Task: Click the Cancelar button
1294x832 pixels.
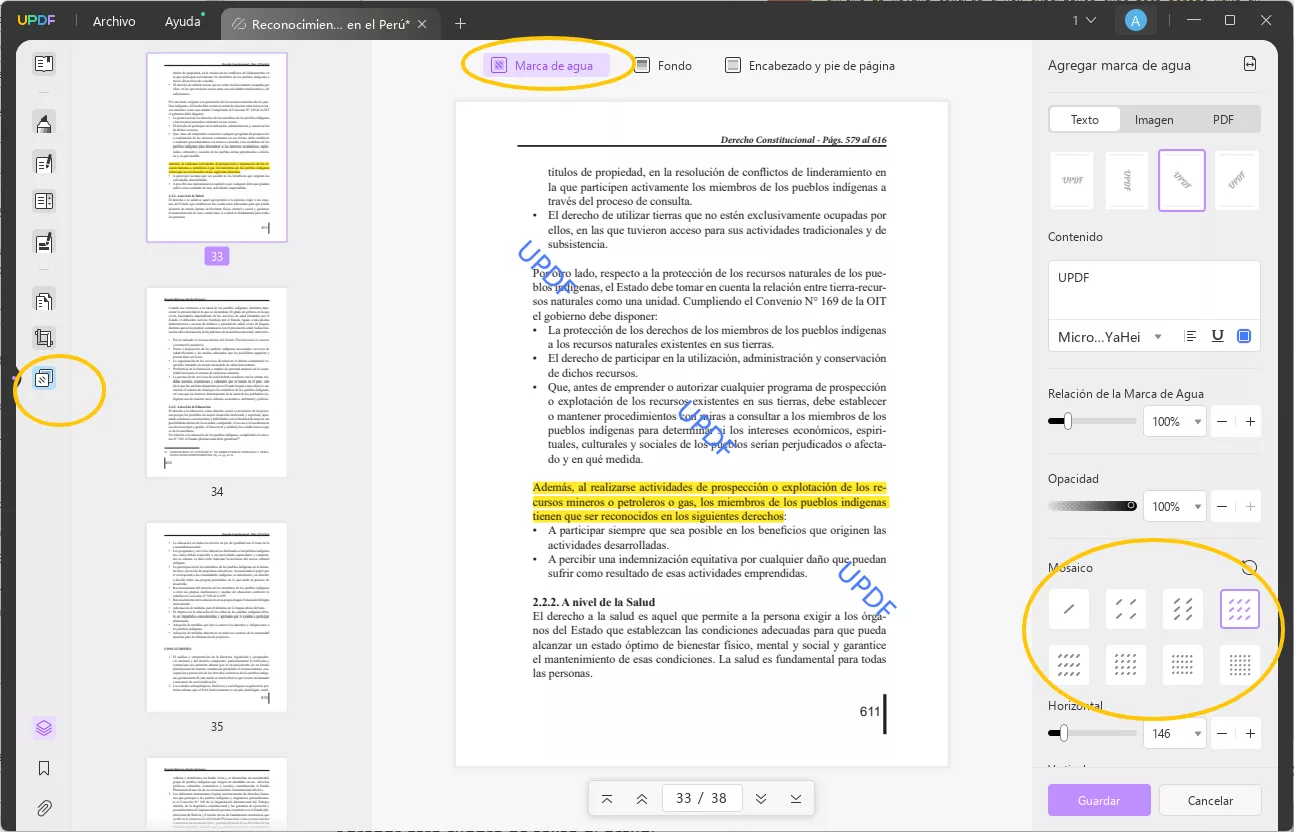Action: tap(1210, 800)
